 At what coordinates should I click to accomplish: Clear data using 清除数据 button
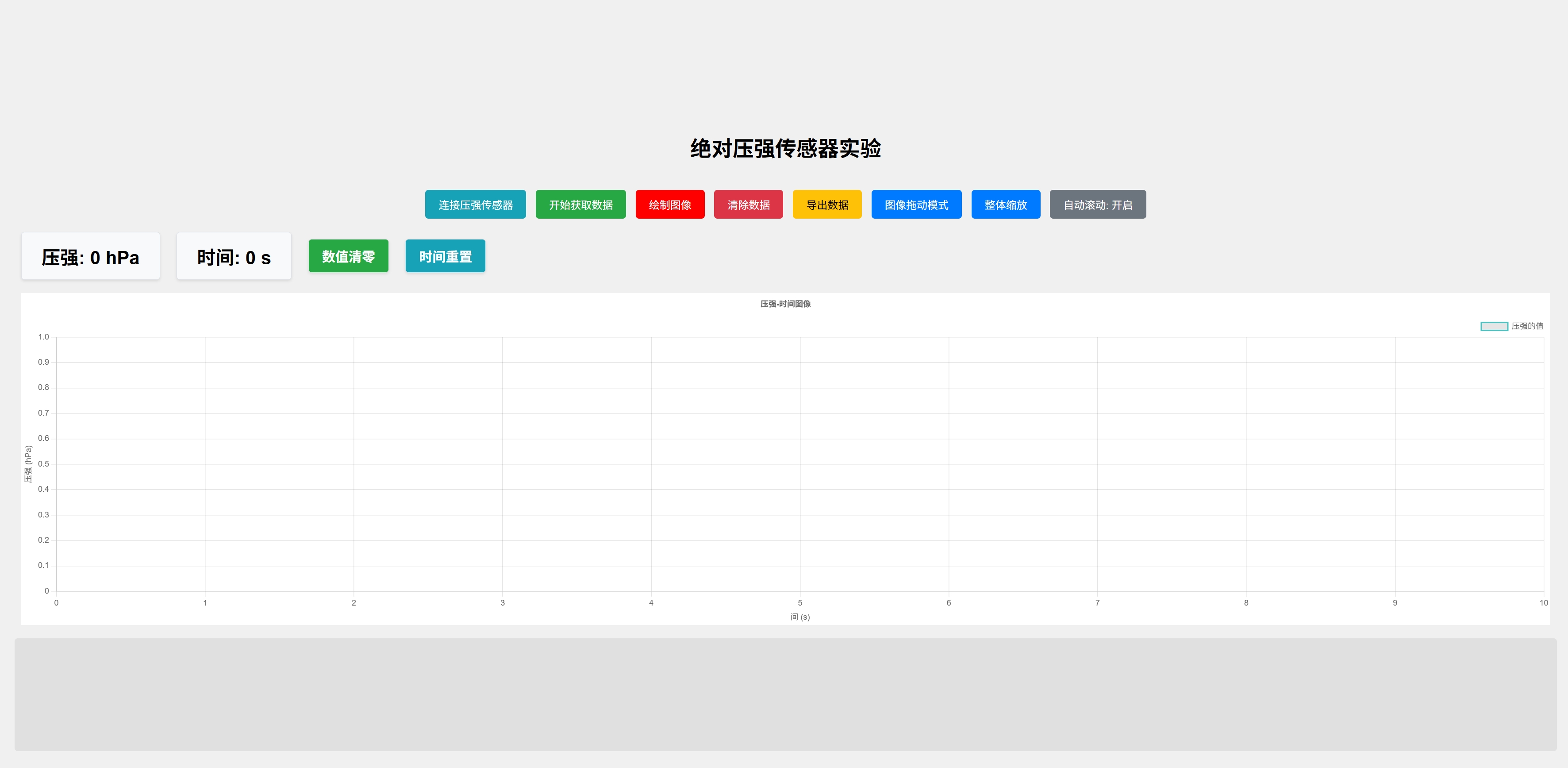coord(748,205)
